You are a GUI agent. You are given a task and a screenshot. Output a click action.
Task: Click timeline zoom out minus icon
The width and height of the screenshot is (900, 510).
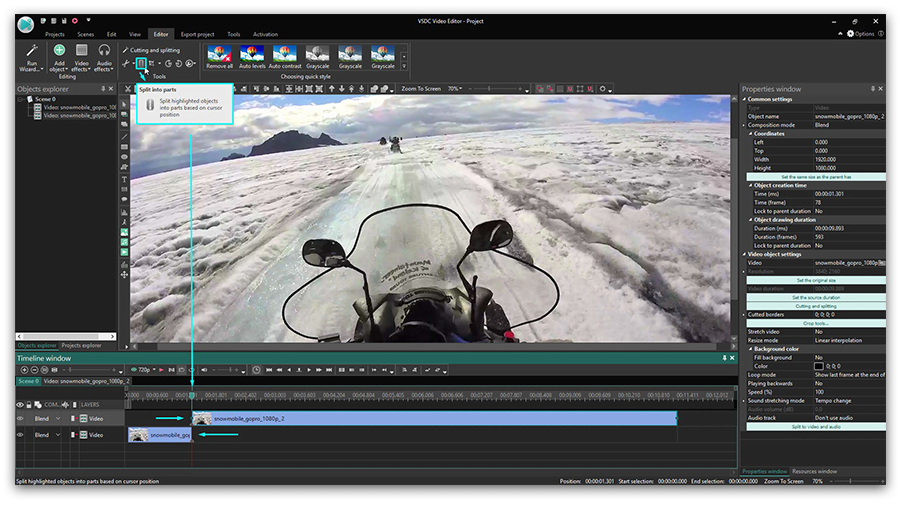[34, 370]
